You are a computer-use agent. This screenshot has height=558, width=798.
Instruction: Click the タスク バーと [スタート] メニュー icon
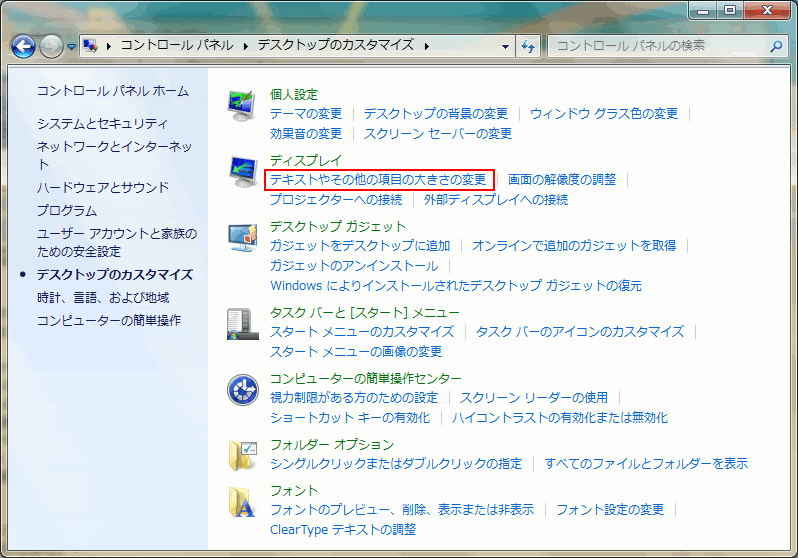[243, 322]
